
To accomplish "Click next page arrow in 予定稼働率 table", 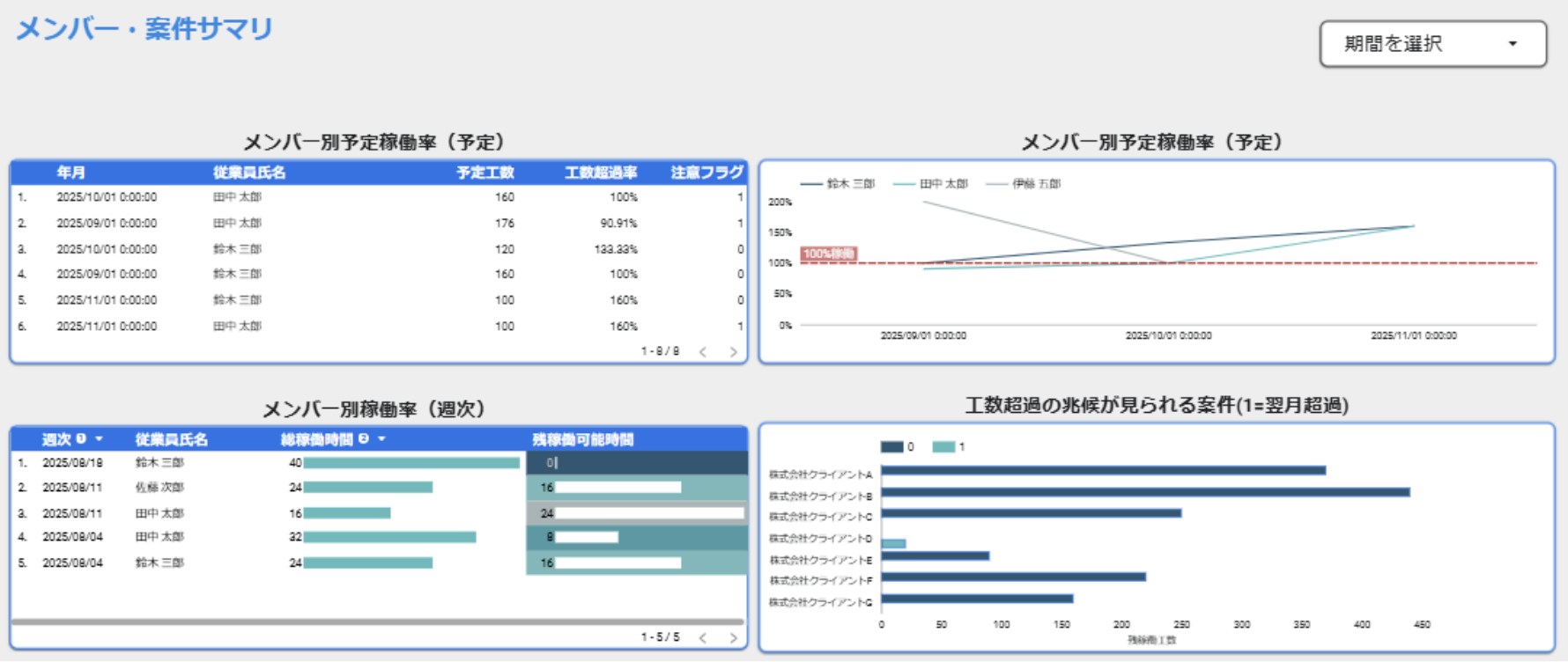I will 733,352.
